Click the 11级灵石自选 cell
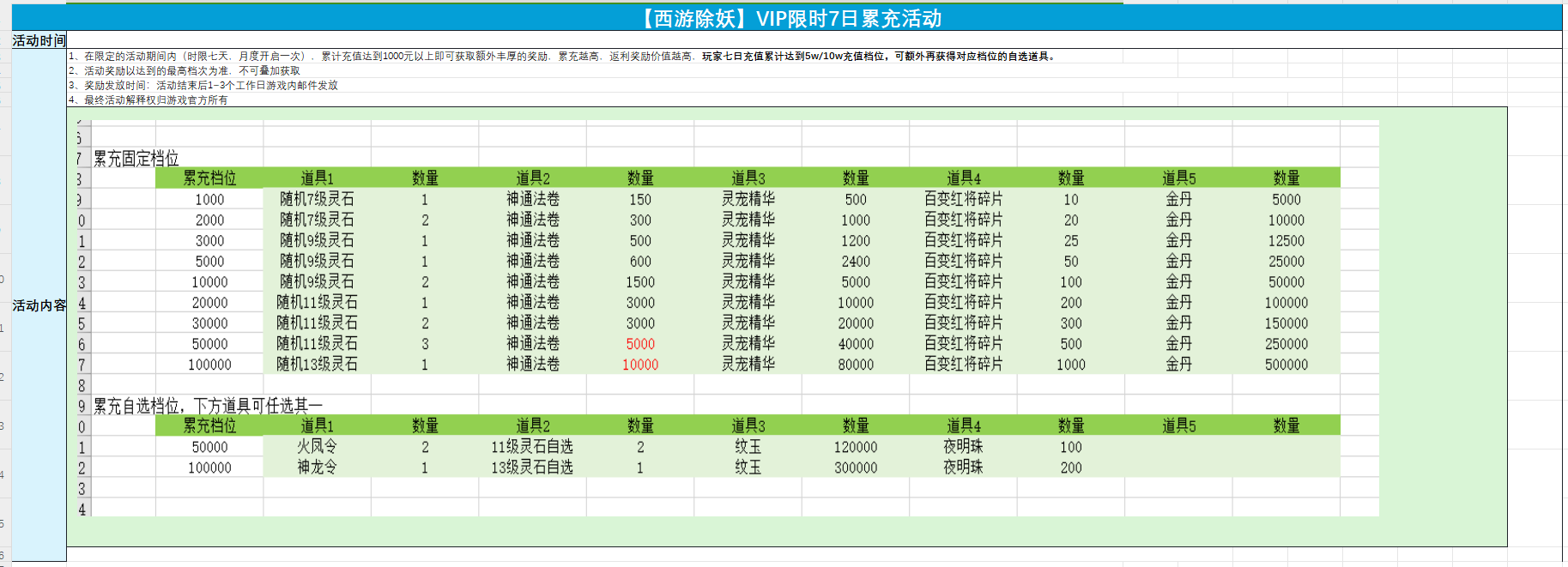Image resolution: width=1568 pixels, height=567 pixels. tap(532, 447)
